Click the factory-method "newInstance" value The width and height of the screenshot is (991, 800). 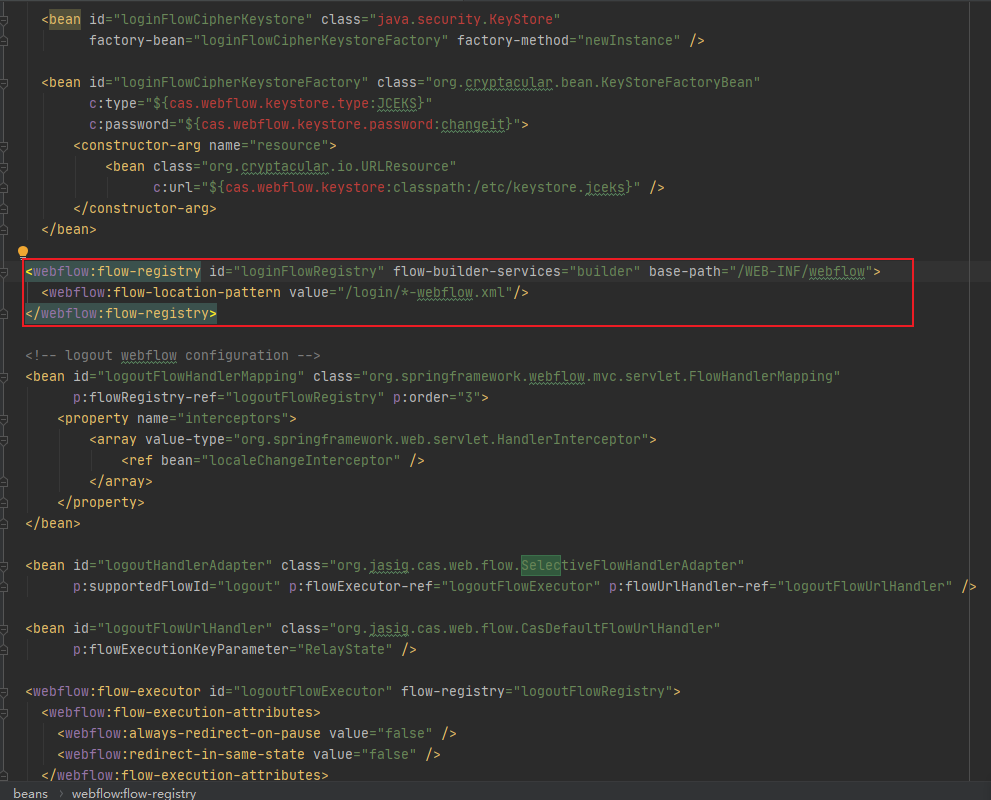click(629, 40)
